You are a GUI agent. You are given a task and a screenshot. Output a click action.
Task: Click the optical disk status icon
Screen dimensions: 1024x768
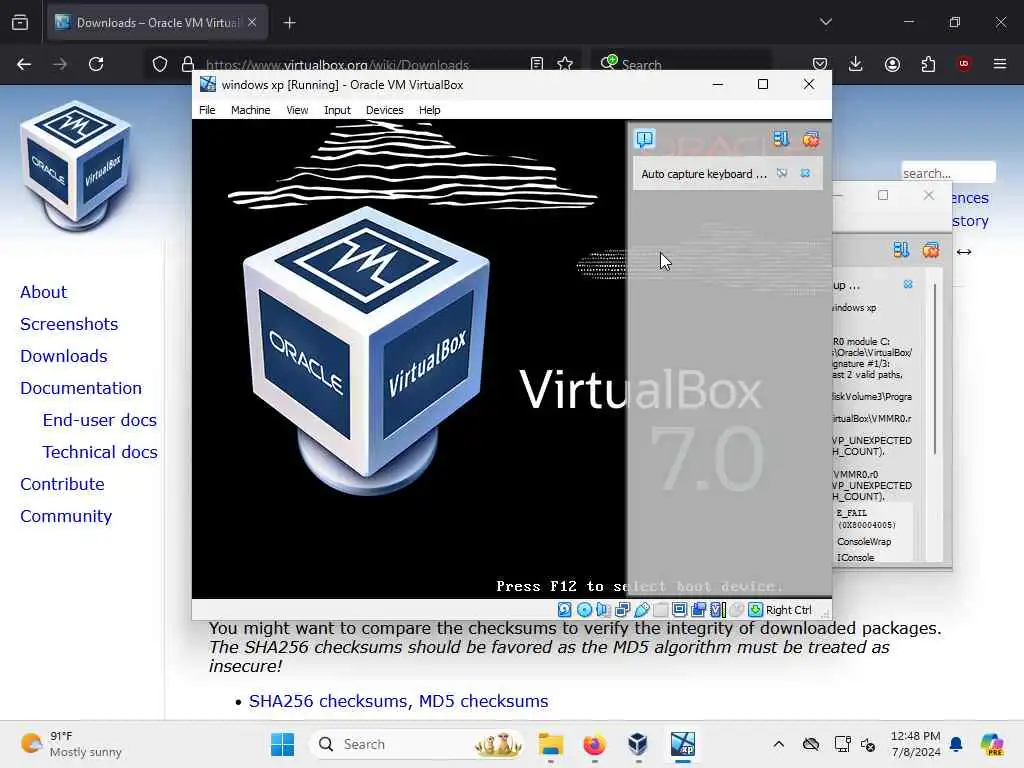[584, 610]
